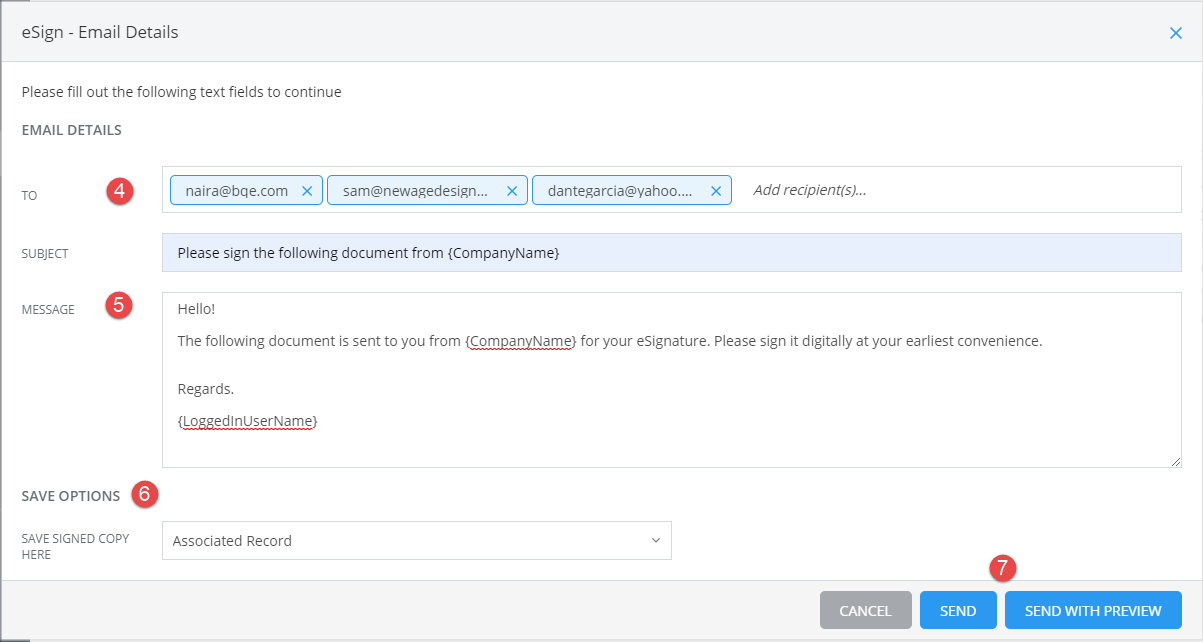The width and height of the screenshot is (1203, 642).
Task: Close the eSign Email Details dialog
Action: pyautogui.click(x=1176, y=33)
